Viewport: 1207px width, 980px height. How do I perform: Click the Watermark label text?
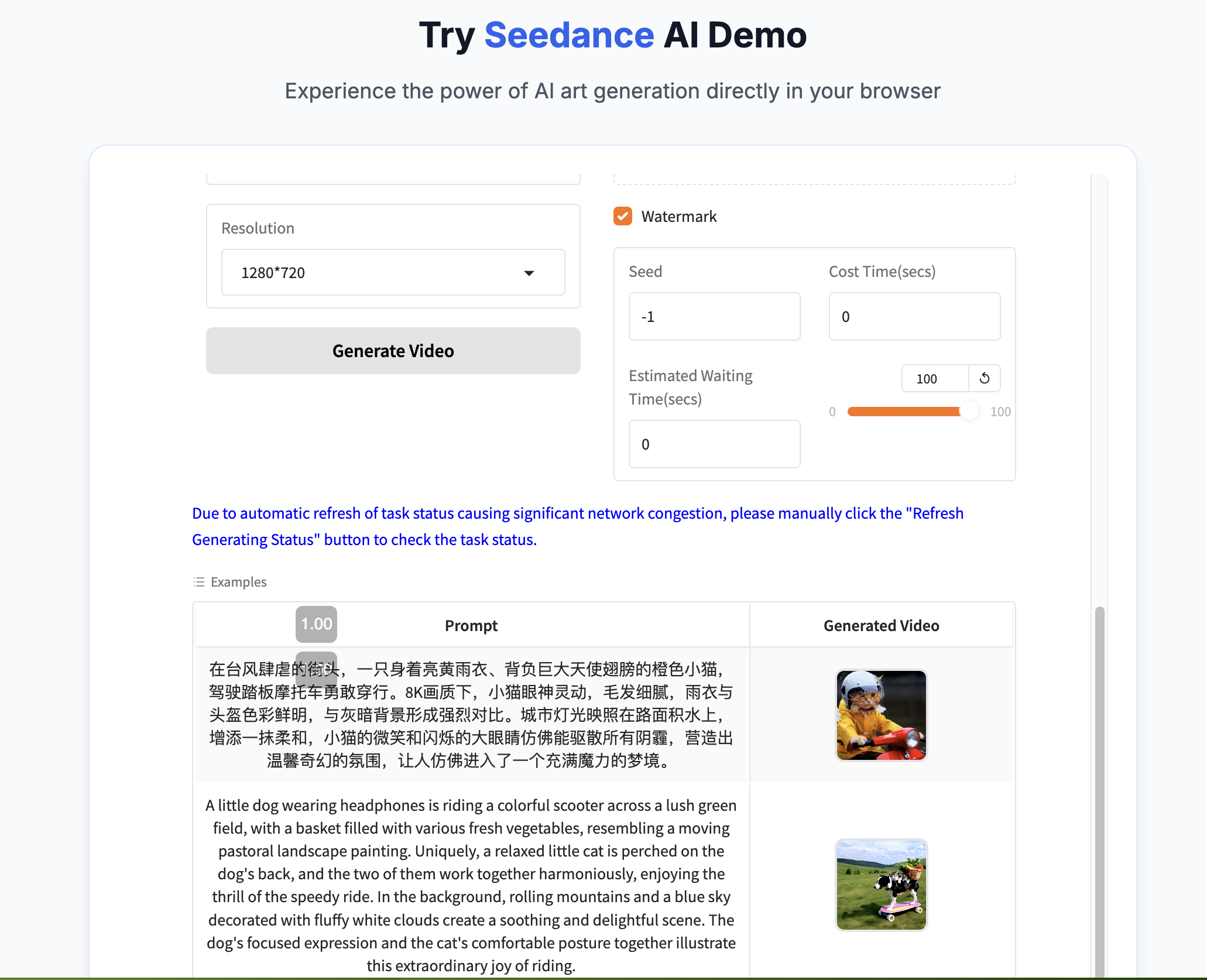pos(679,217)
